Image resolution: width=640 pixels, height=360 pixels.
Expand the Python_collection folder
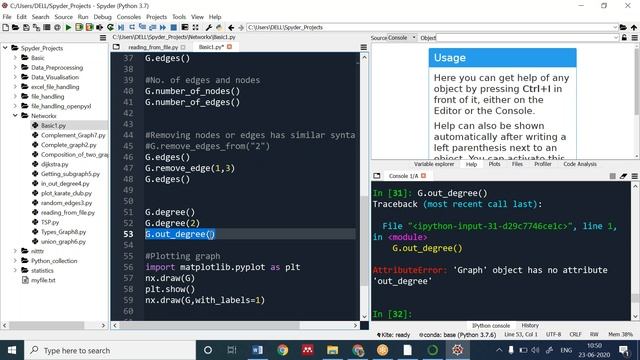tap(15, 261)
